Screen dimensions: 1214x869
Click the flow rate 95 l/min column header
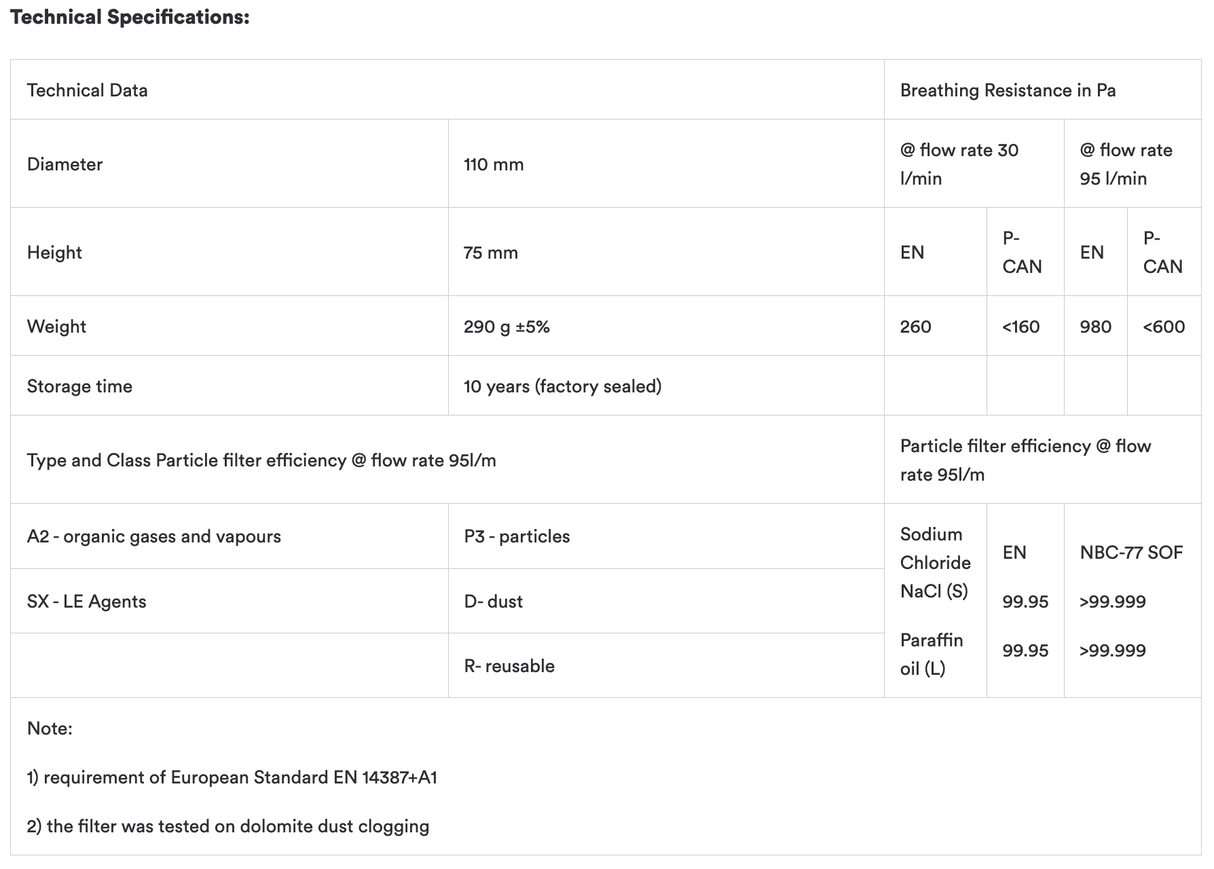pyautogui.click(x=1125, y=164)
